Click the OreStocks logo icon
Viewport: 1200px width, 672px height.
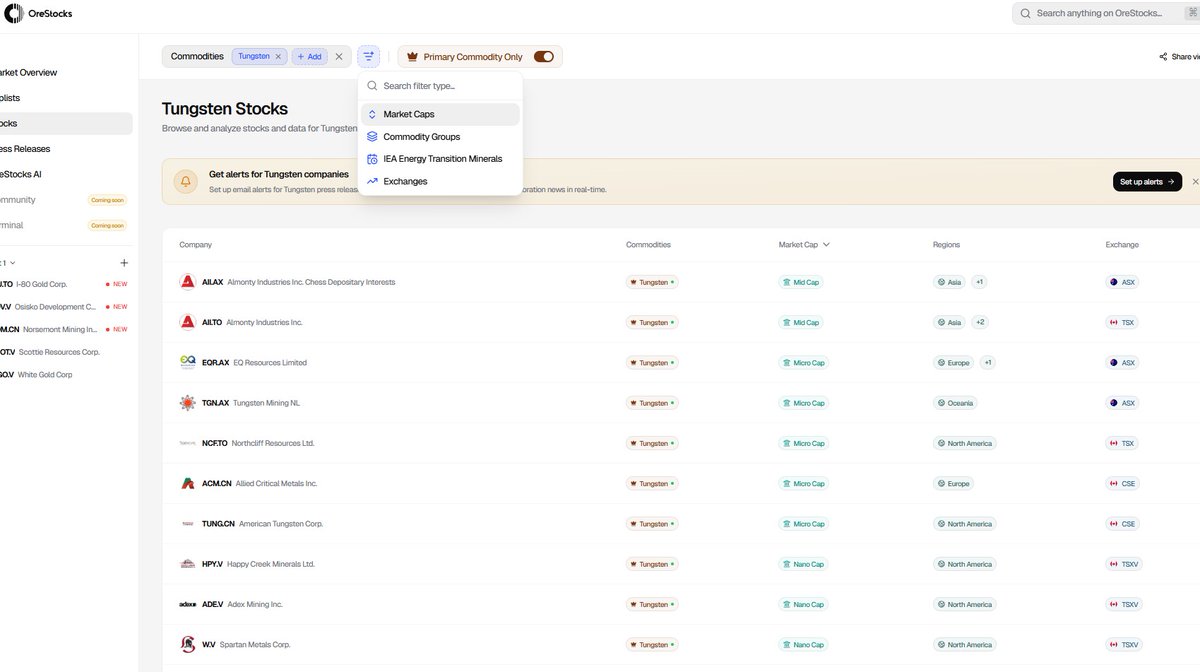tap(12, 13)
